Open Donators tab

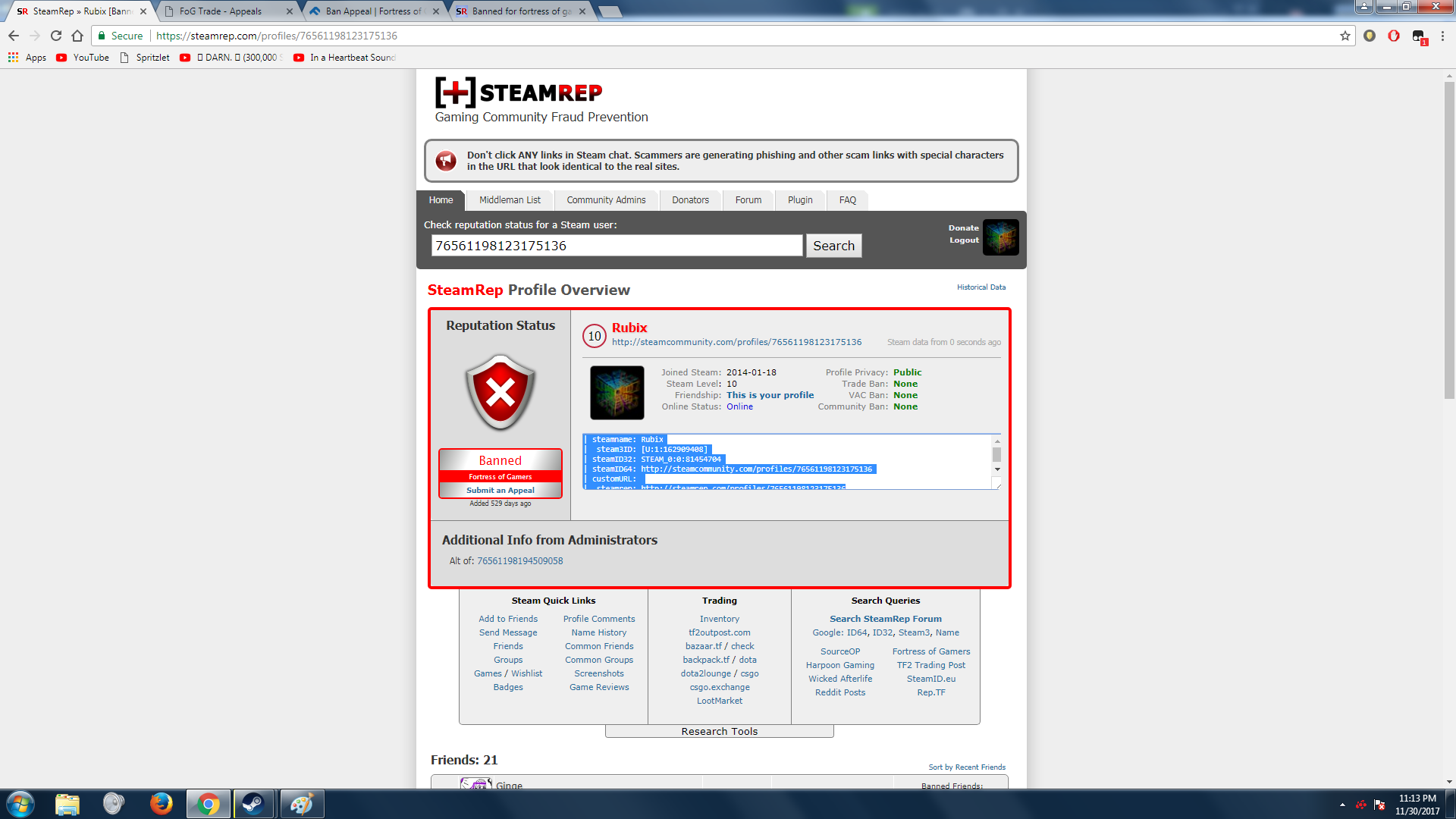pyautogui.click(x=690, y=200)
